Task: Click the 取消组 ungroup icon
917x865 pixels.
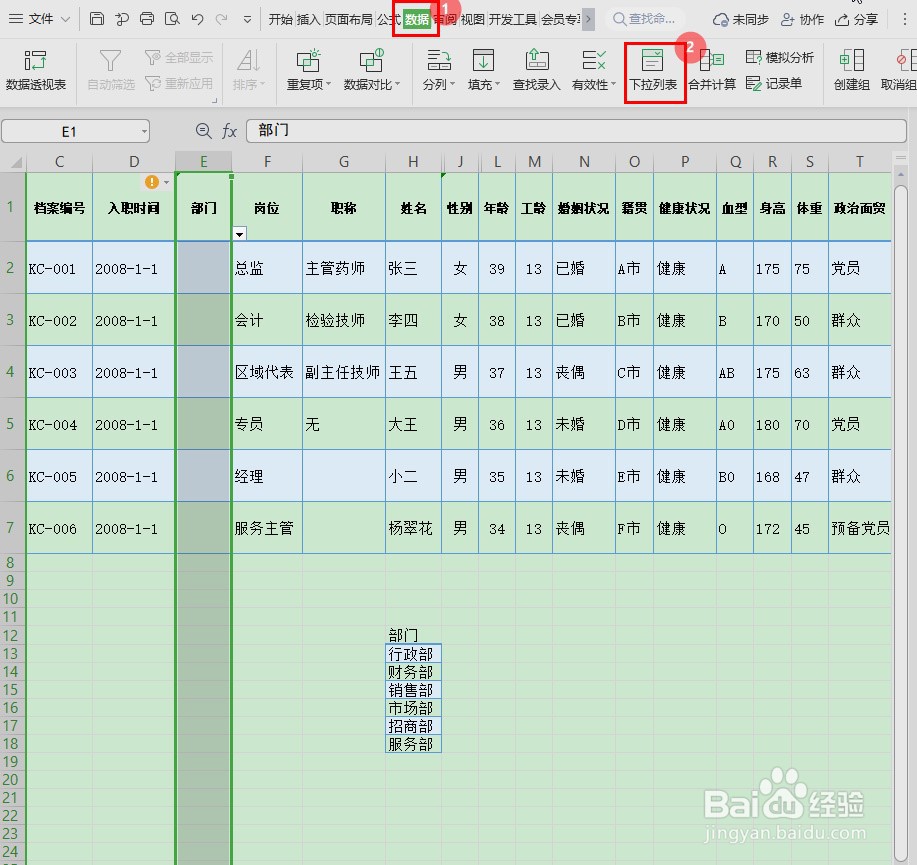Action: (x=899, y=70)
